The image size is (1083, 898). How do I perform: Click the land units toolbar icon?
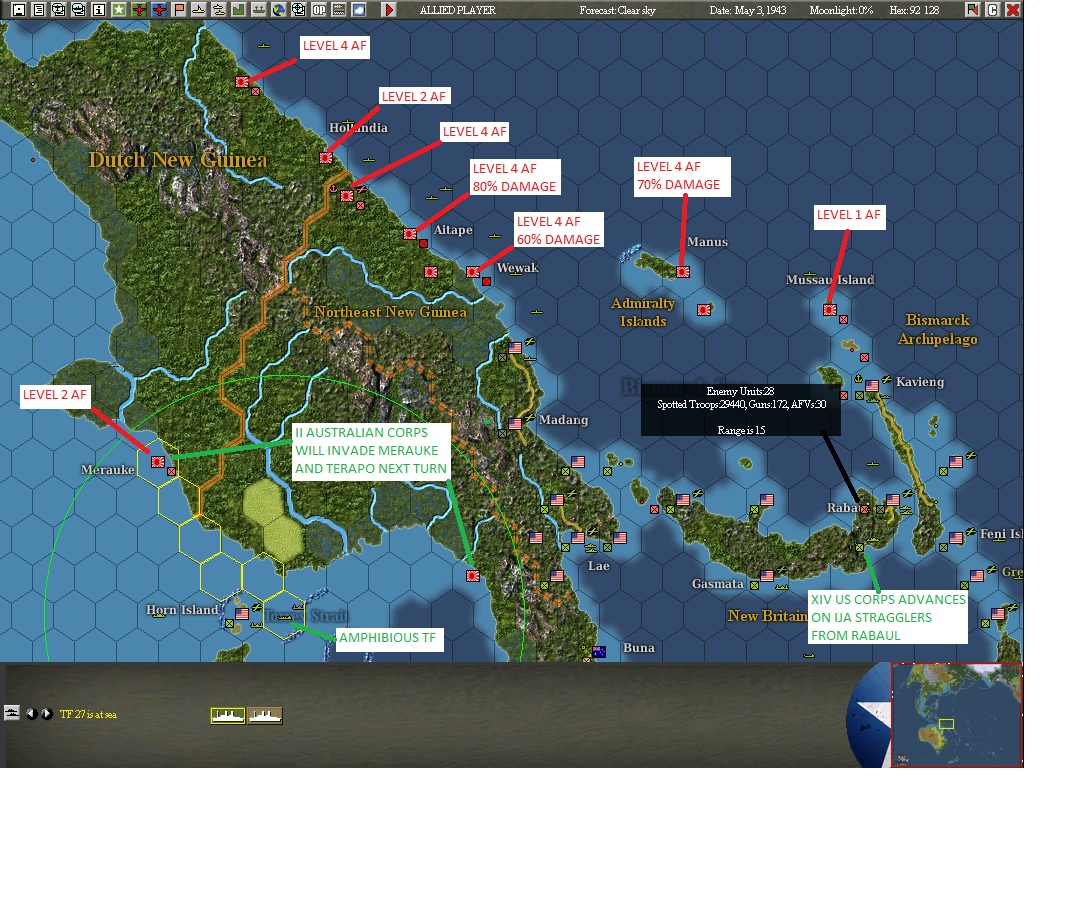coord(258,10)
